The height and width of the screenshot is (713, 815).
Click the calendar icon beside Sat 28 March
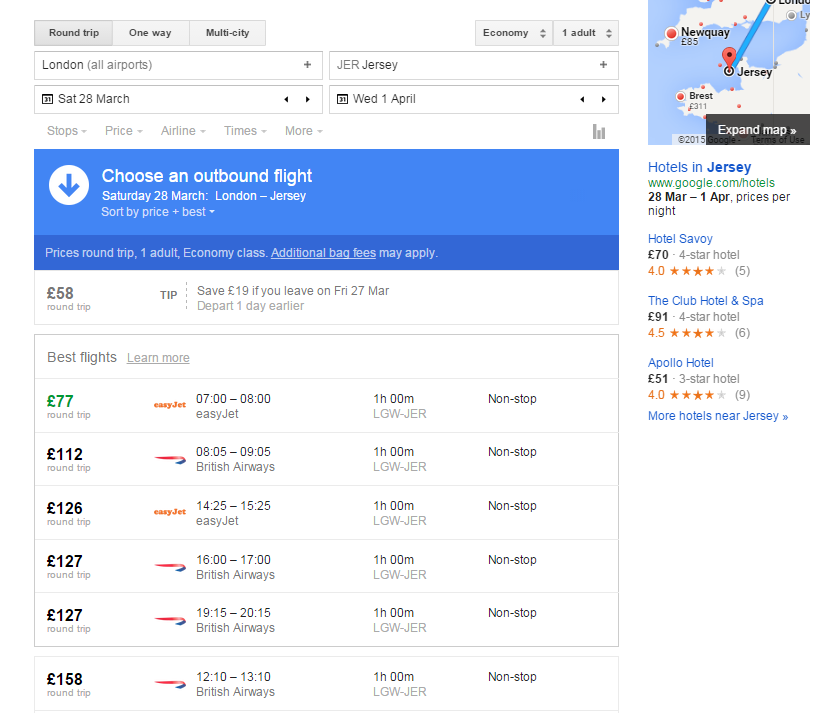[47, 99]
